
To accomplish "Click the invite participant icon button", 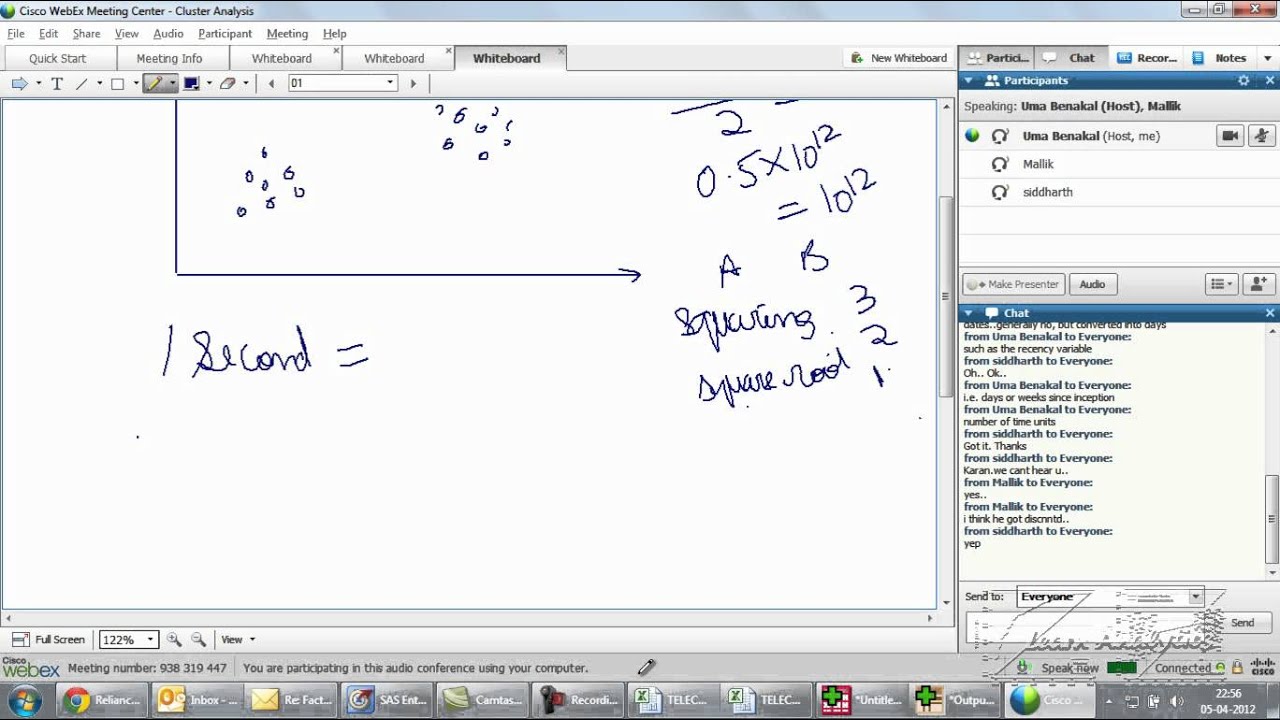I will coord(1258,284).
